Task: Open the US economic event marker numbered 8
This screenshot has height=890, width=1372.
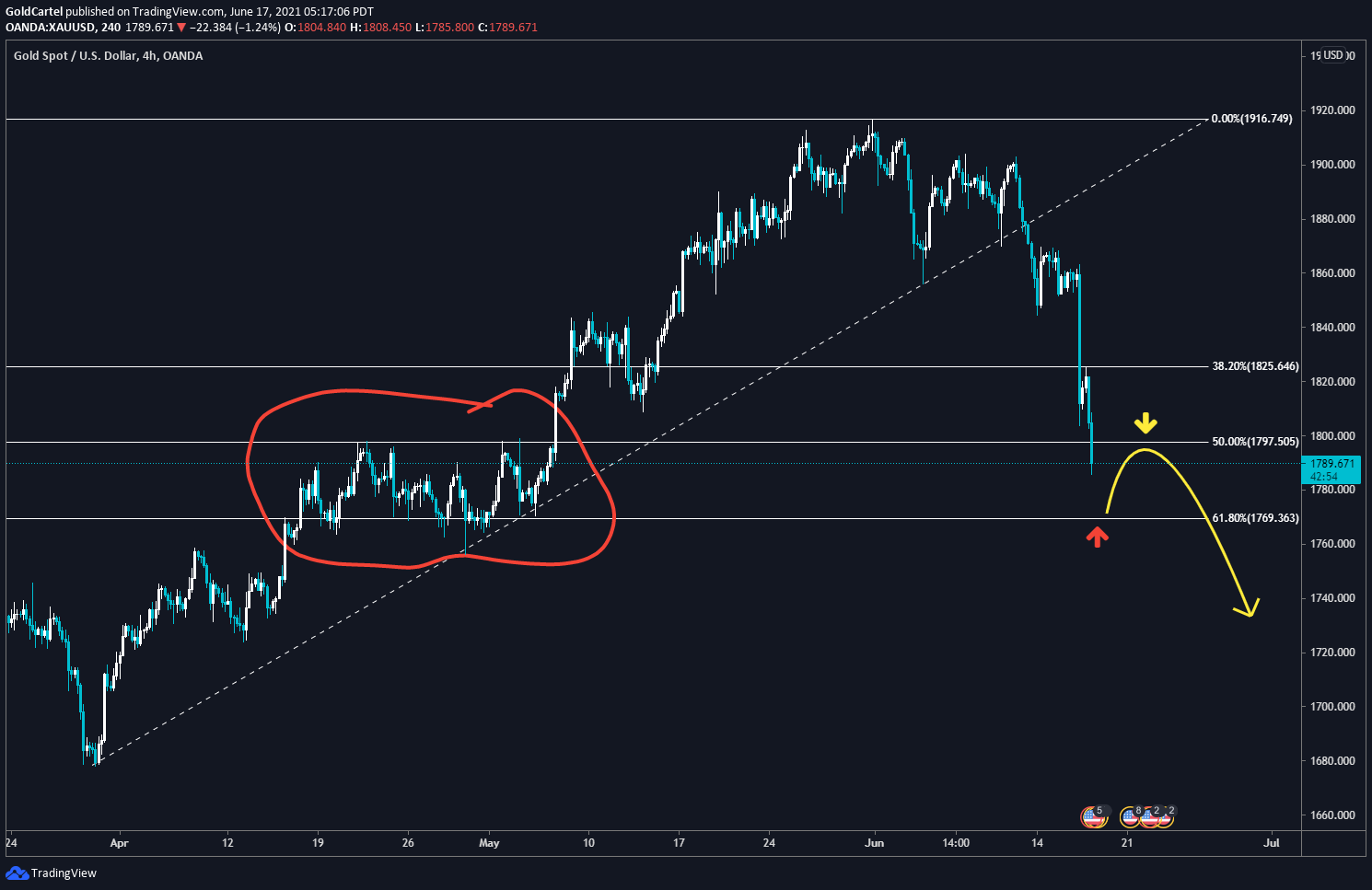Action: click(x=1132, y=816)
